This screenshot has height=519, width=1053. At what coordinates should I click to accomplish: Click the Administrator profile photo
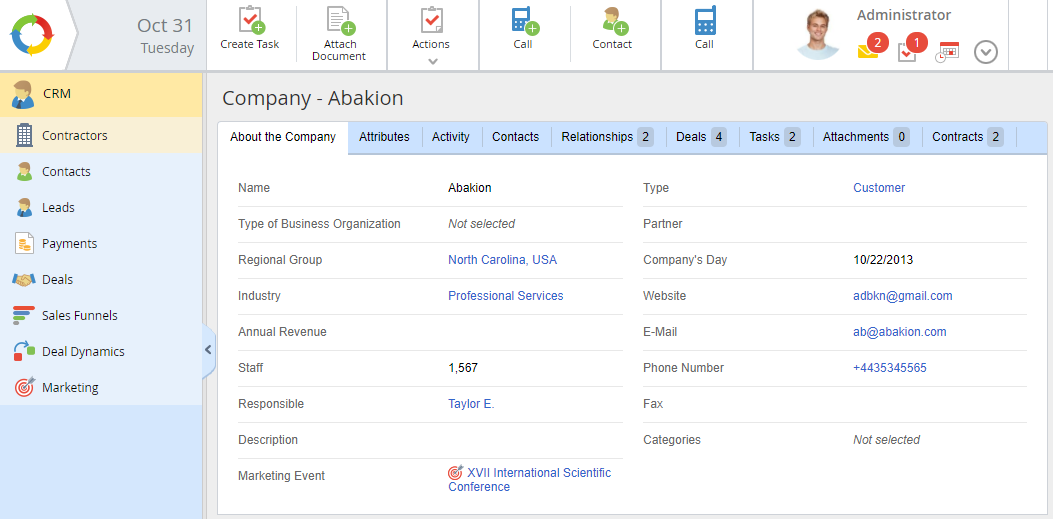818,35
